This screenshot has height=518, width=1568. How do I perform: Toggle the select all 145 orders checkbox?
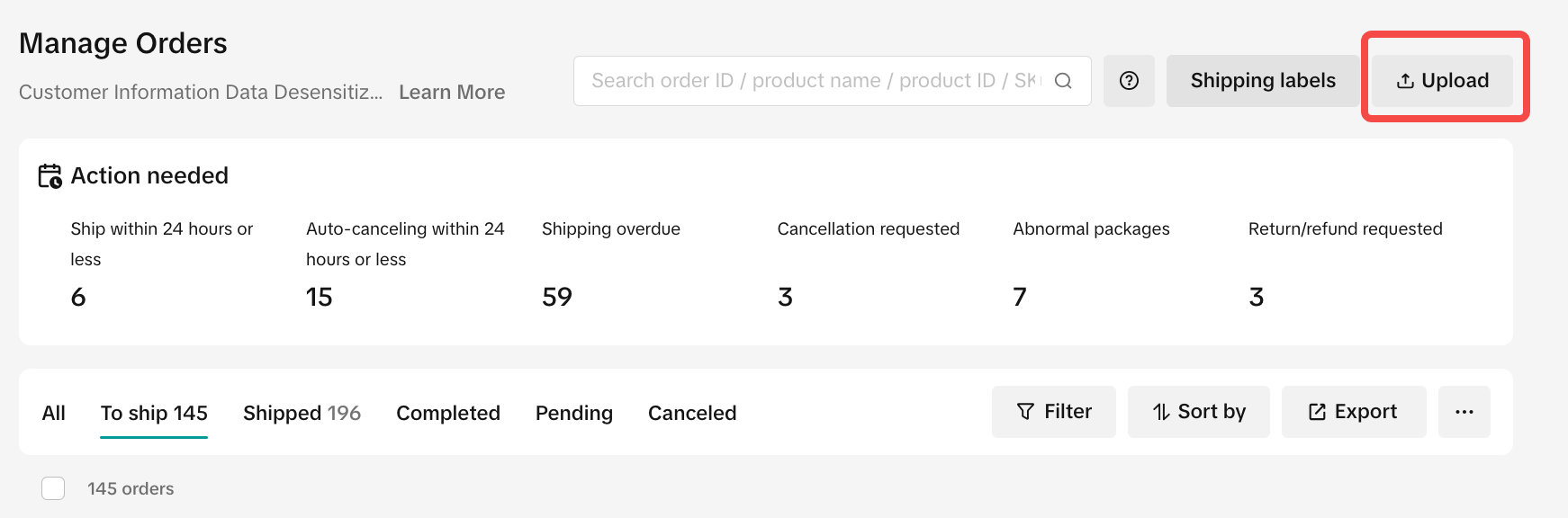coord(53,488)
